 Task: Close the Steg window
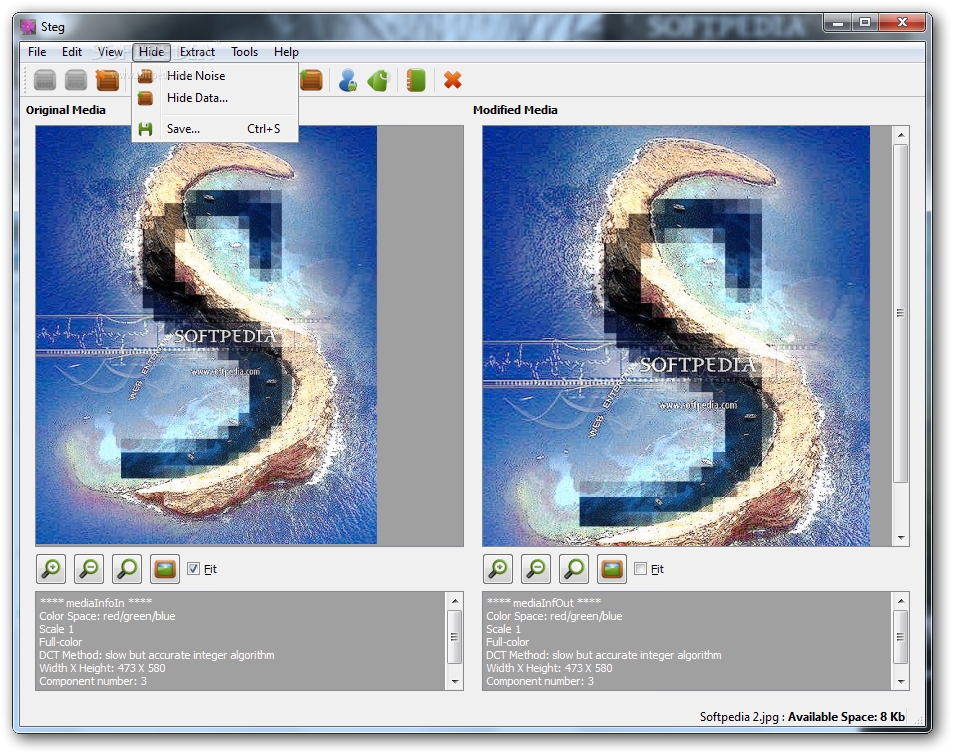click(x=903, y=23)
